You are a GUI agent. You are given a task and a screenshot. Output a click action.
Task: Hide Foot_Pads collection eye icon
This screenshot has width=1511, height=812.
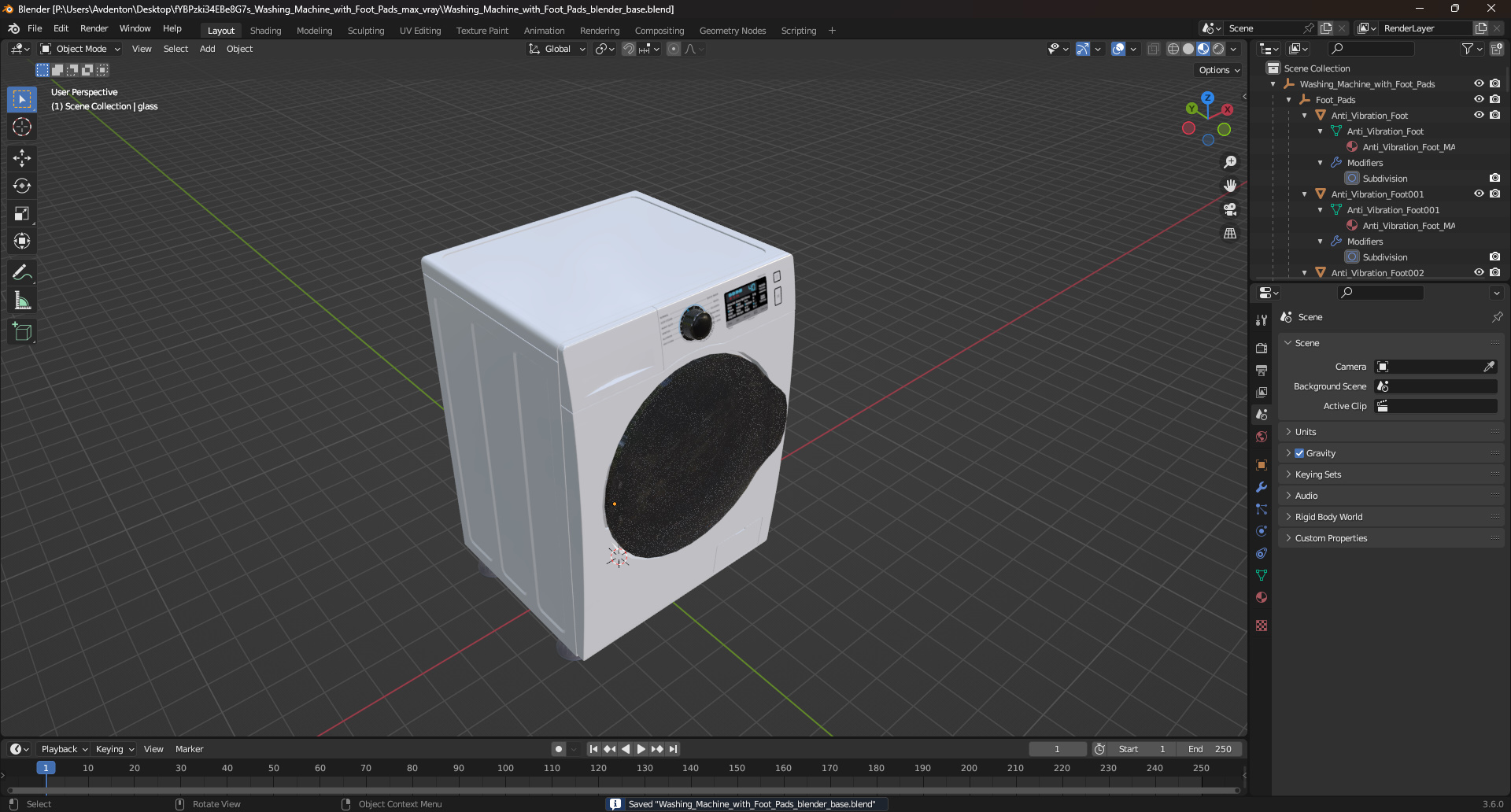pos(1479,99)
